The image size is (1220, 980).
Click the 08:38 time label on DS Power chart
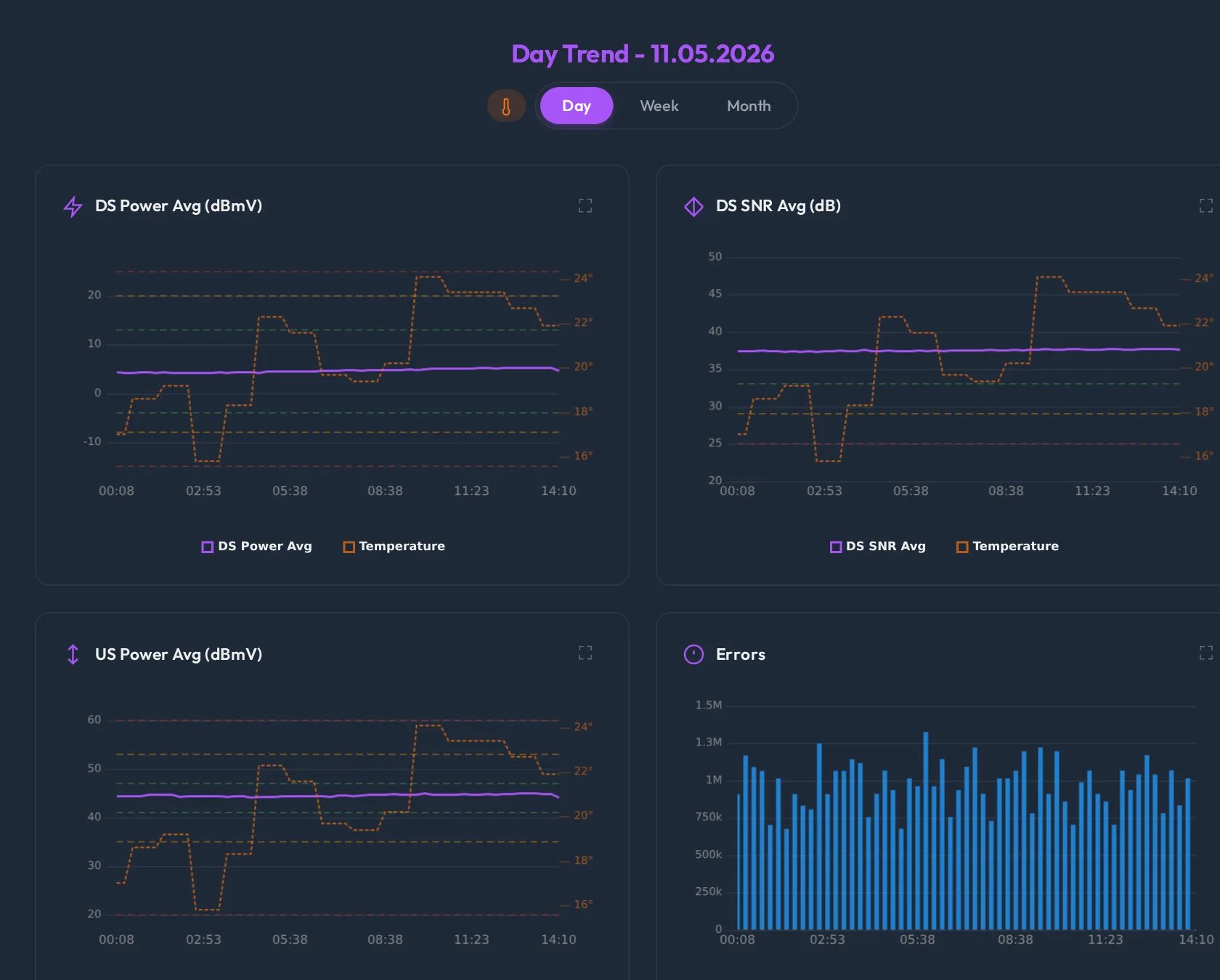[385, 491]
